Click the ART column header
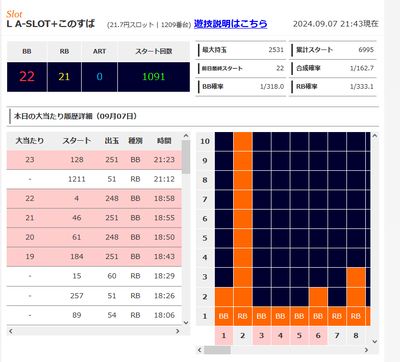 (x=99, y=51)
